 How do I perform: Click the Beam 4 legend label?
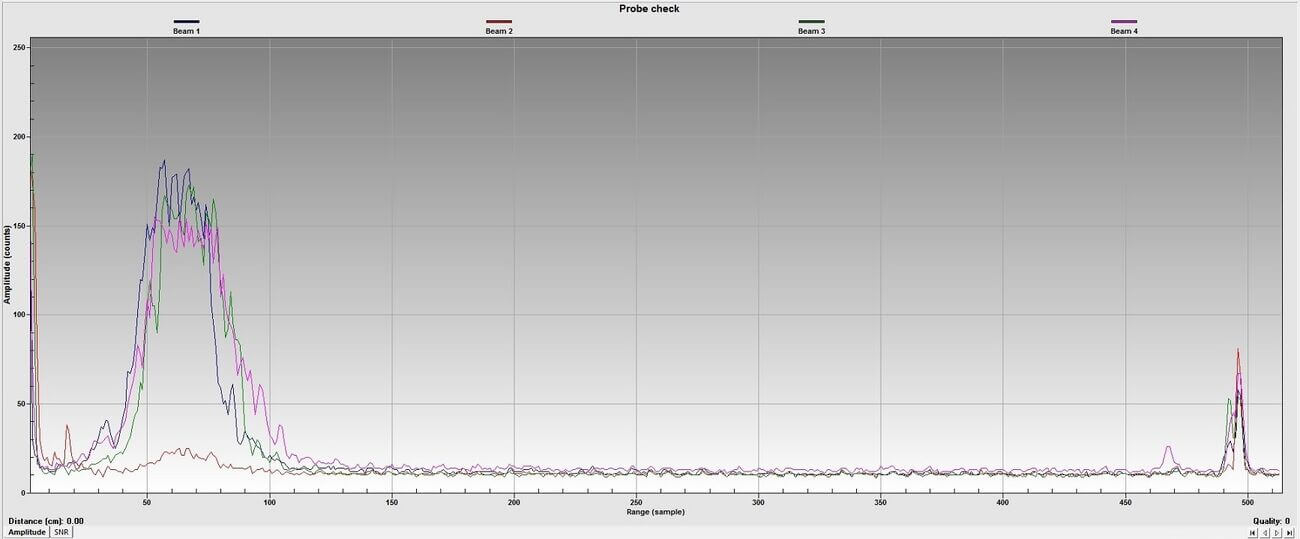[1124, 31]
